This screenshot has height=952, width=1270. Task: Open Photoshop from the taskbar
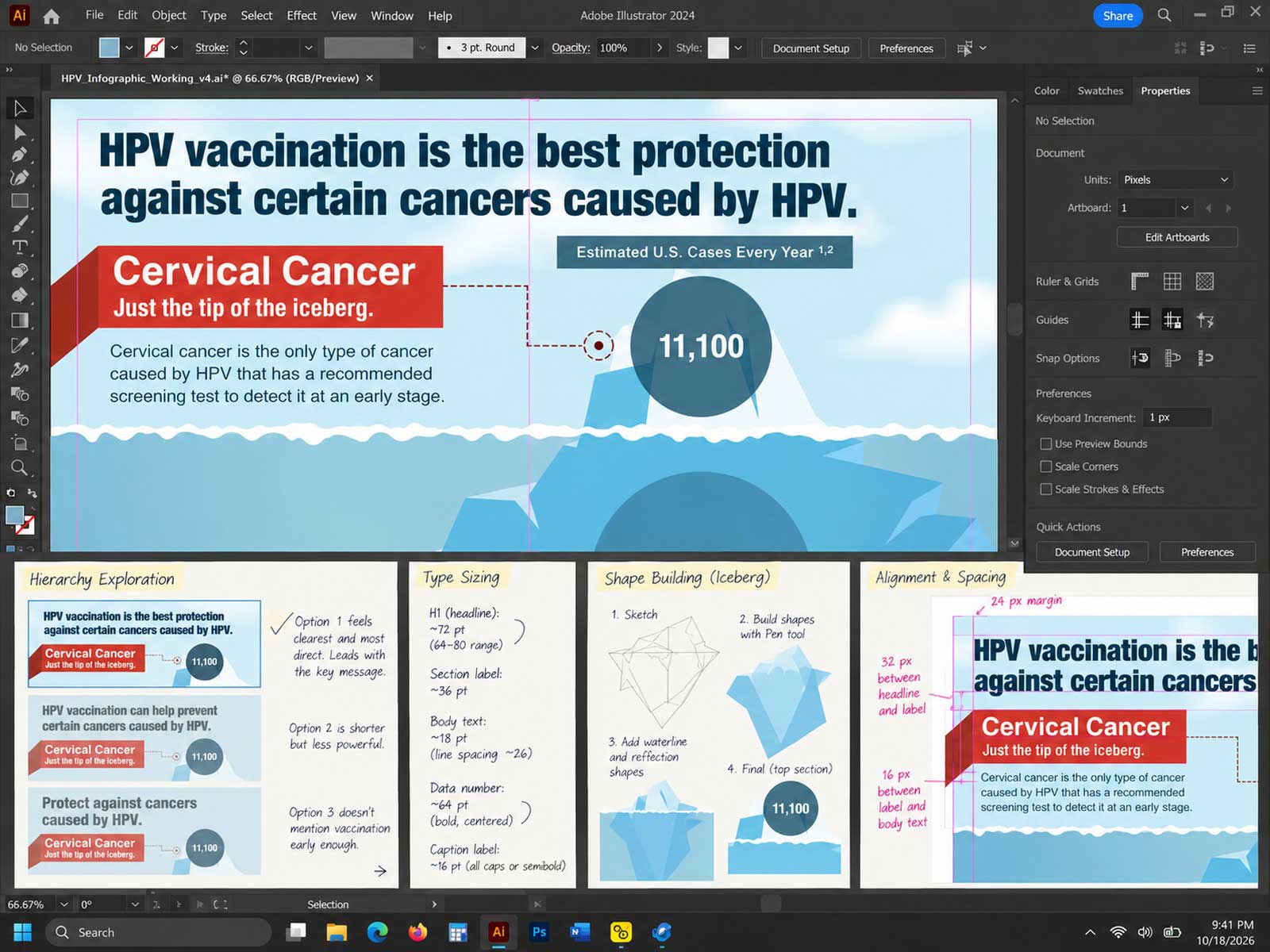click(x=539, y=932)
